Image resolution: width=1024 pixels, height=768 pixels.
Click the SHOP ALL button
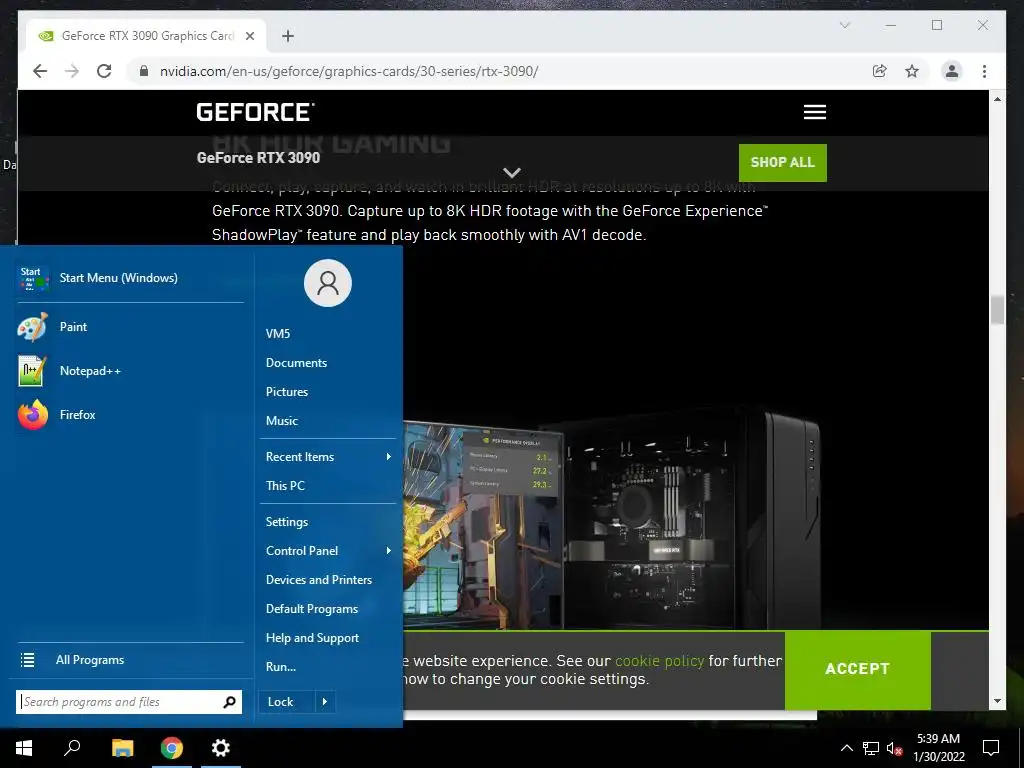[x=782, y=163]
